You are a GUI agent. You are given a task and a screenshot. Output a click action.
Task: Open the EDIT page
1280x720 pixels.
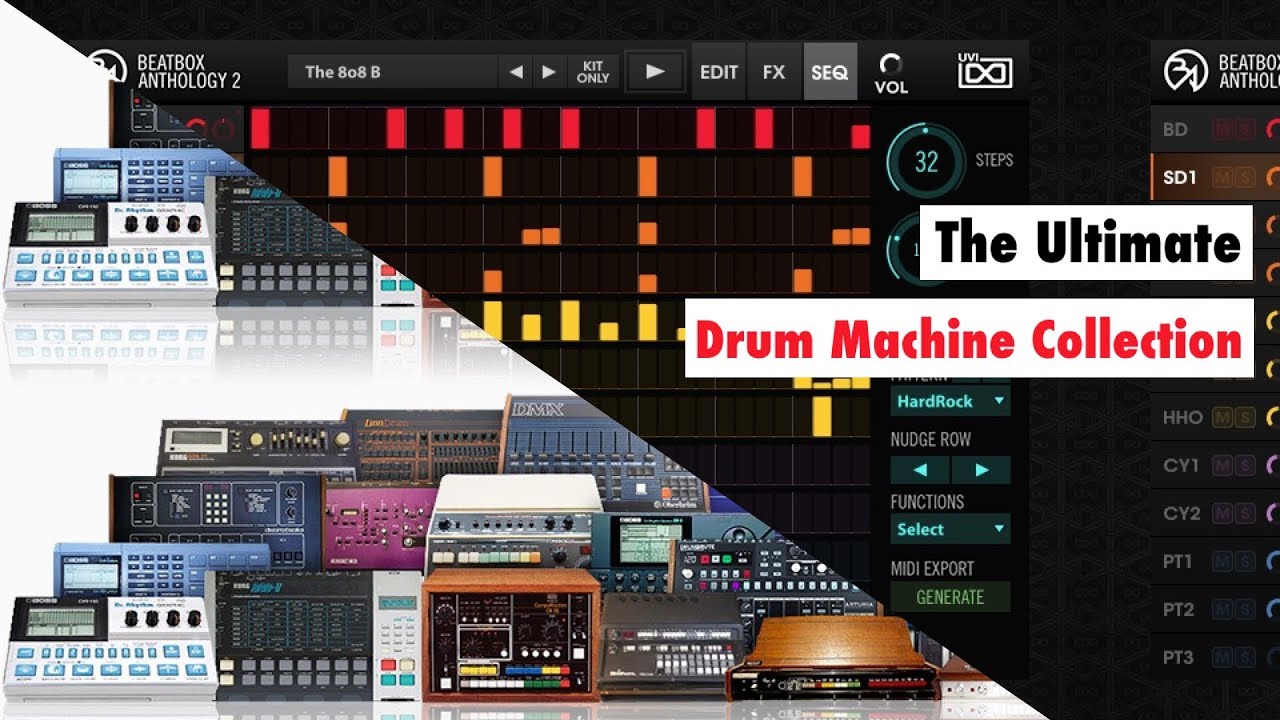pos(718,72)
